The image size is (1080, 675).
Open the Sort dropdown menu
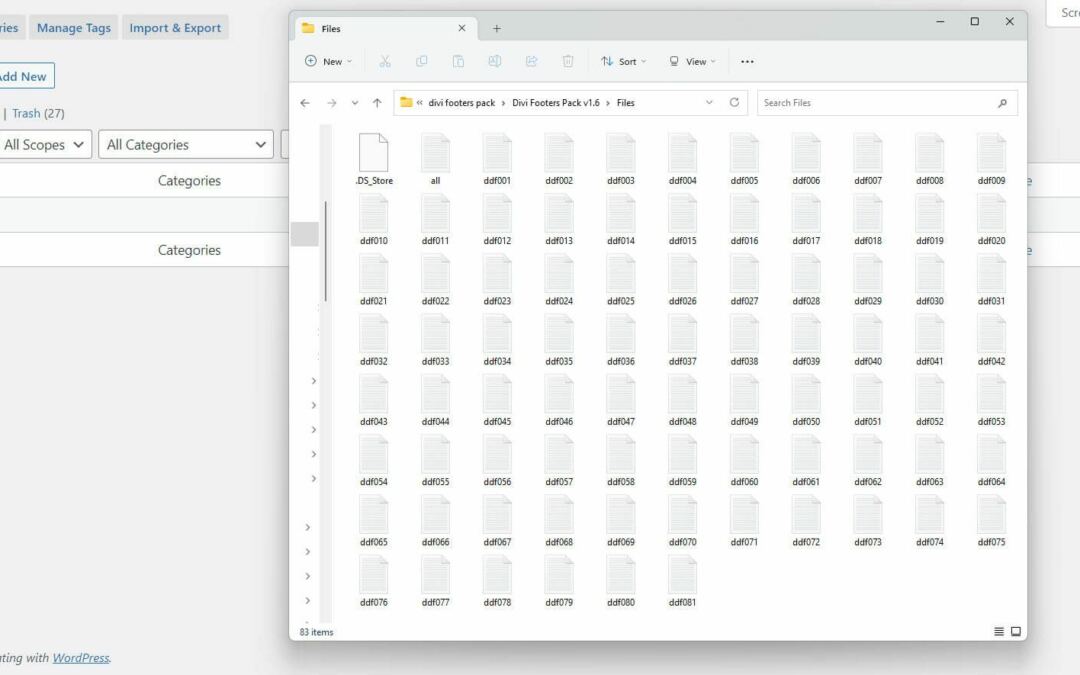623,61
